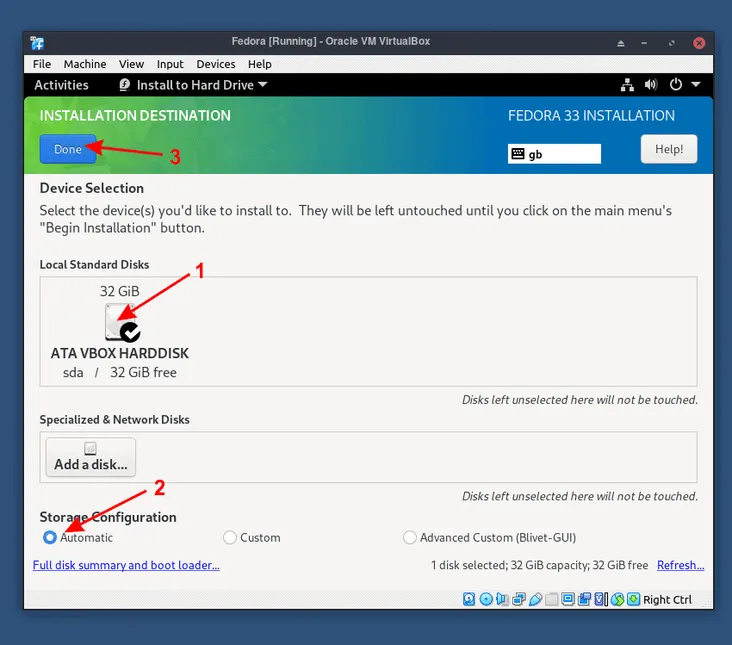This screenshot has height=645, width=732.
Task: Open the Machine menu
Action: pyautogui.click(x=85, y=64)
